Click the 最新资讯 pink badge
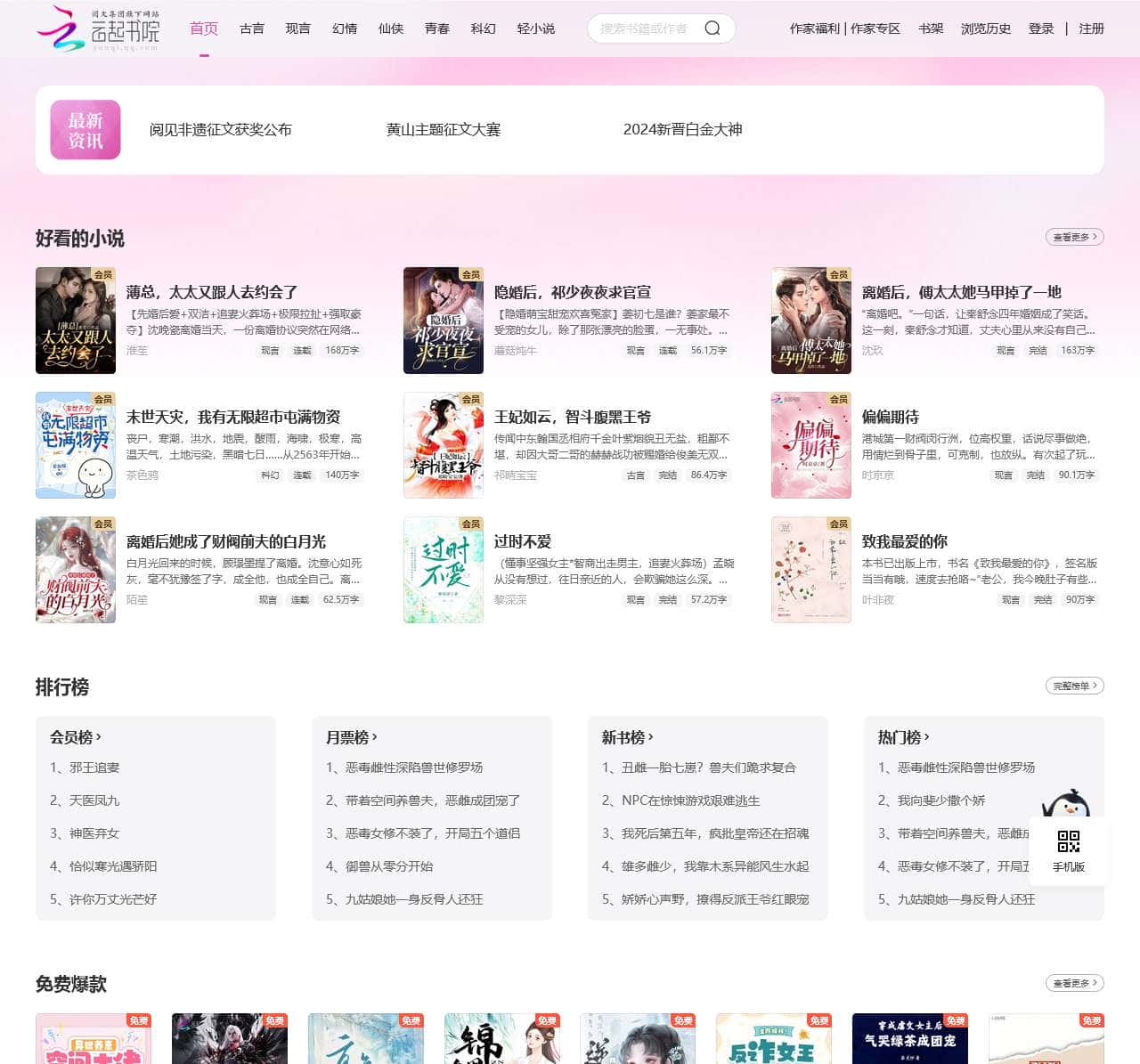This screenshot has width=1140, height=1064. point(85,130)
